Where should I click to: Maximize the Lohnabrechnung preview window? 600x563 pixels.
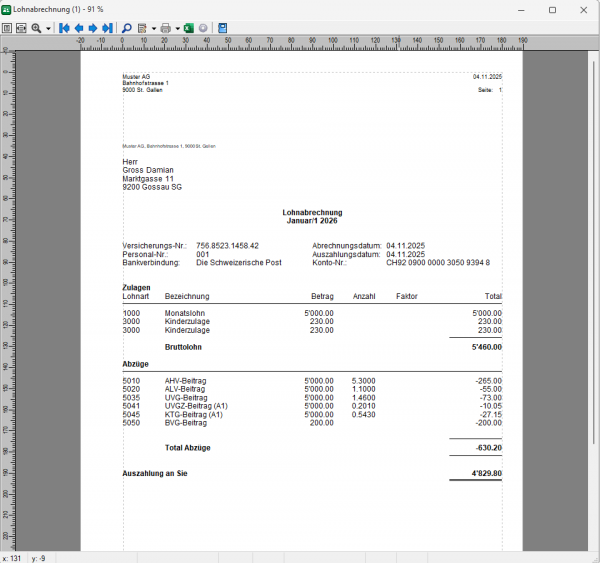pos(552,9)
